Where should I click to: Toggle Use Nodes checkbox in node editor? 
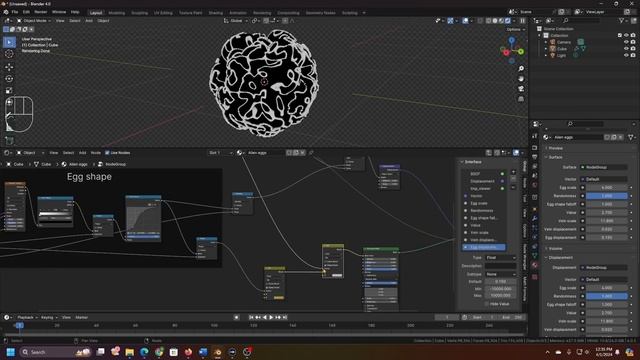(x=107, y=153)
